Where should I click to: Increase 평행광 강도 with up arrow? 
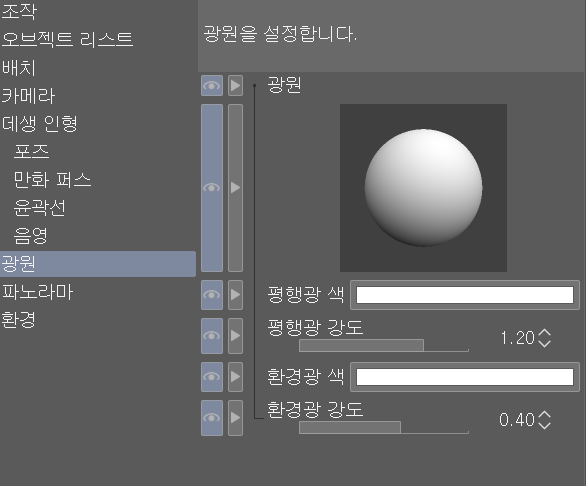click(x=545, y=332)
